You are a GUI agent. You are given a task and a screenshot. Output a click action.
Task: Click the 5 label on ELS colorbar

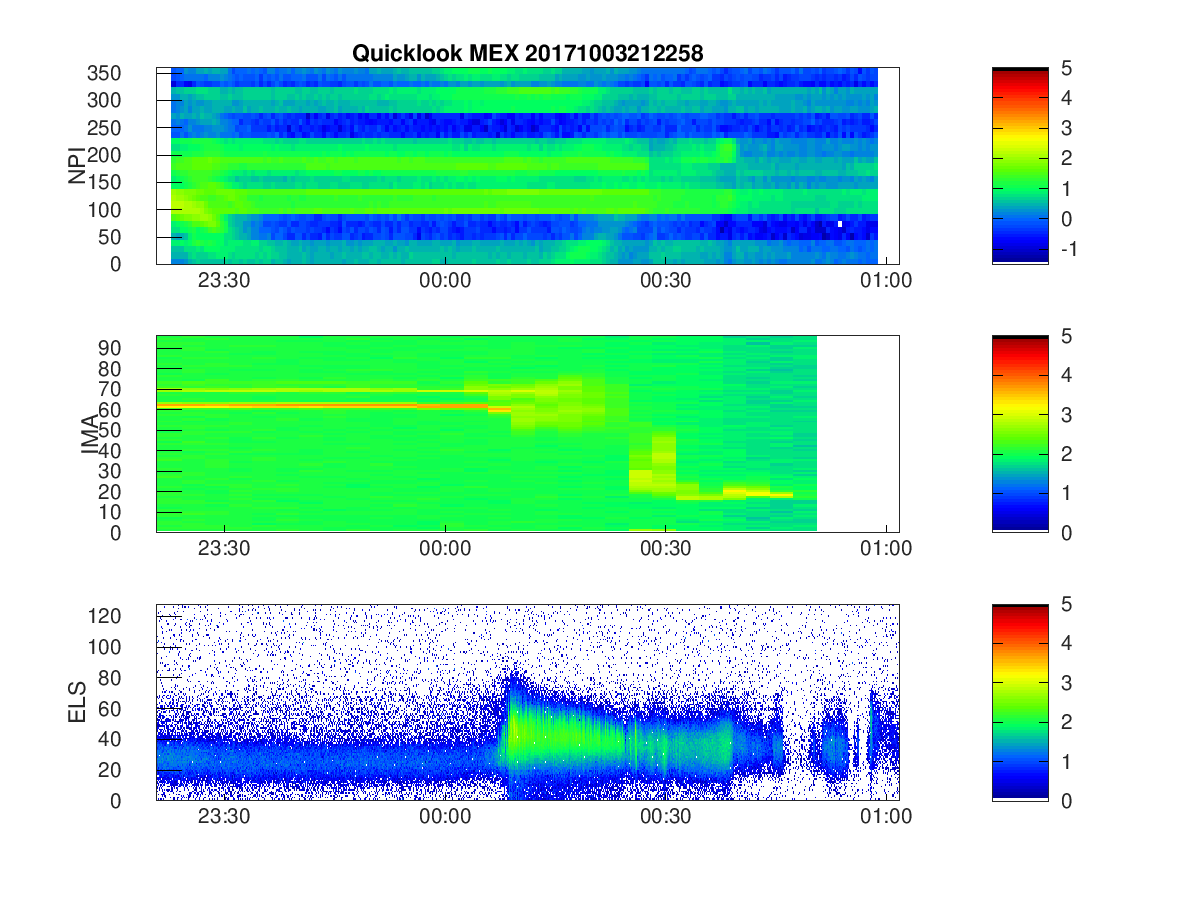point(1066,604)
